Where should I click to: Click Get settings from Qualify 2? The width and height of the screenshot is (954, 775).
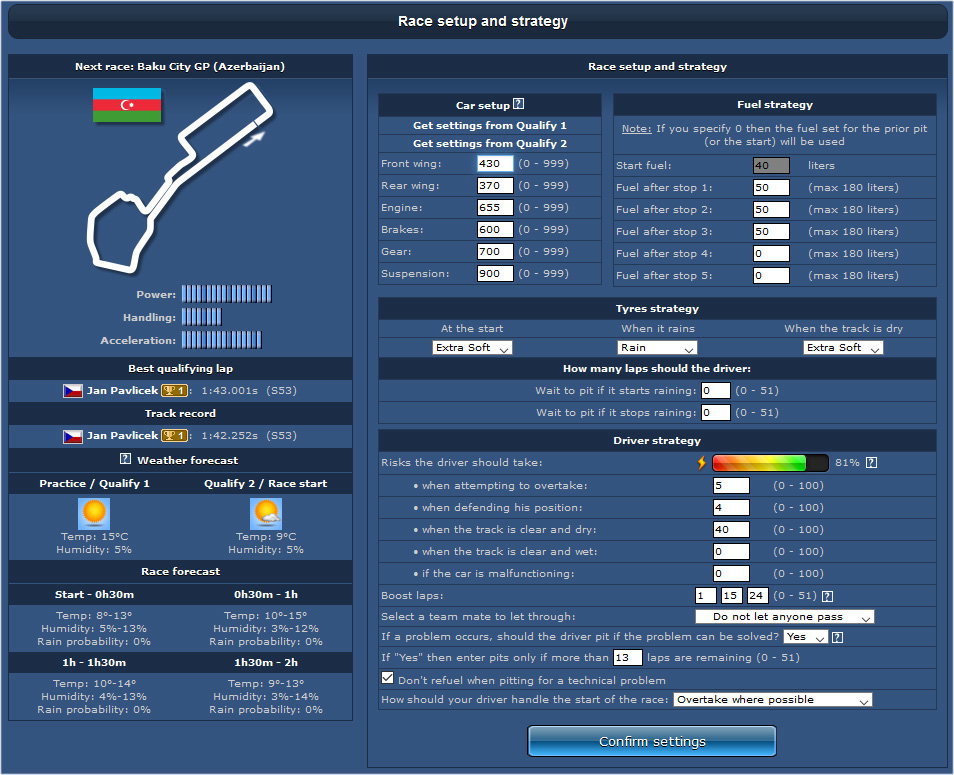(489, 143)
